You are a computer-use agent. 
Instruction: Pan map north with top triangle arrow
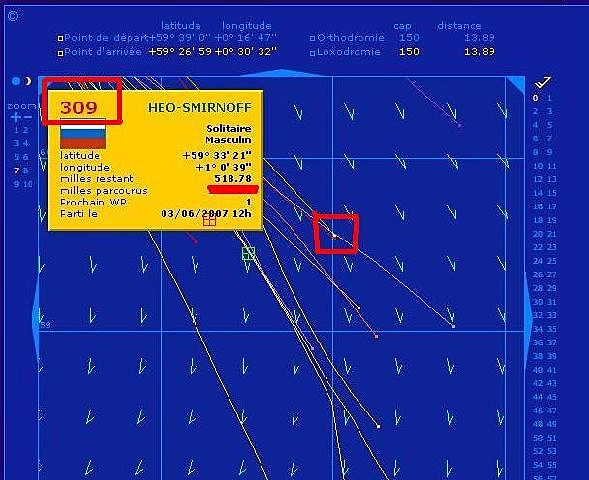pos(281,72)
